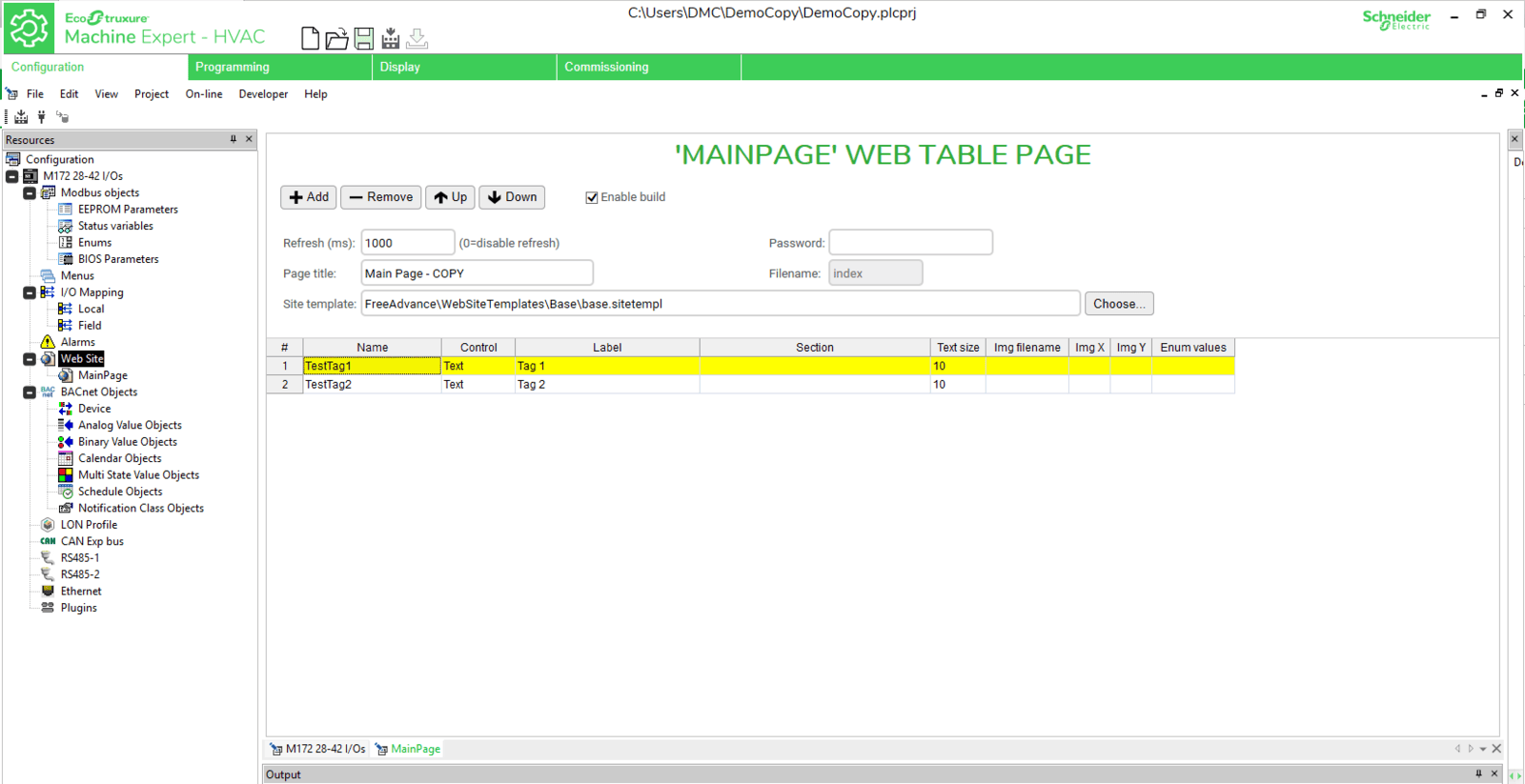Select the Ethernet node
Image resolution: width=1525 pixels, height=784 pixels.
81,592
